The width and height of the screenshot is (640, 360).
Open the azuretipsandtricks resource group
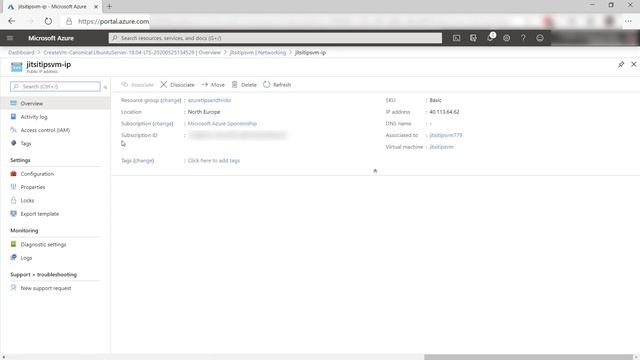click(x=209, y=100)
